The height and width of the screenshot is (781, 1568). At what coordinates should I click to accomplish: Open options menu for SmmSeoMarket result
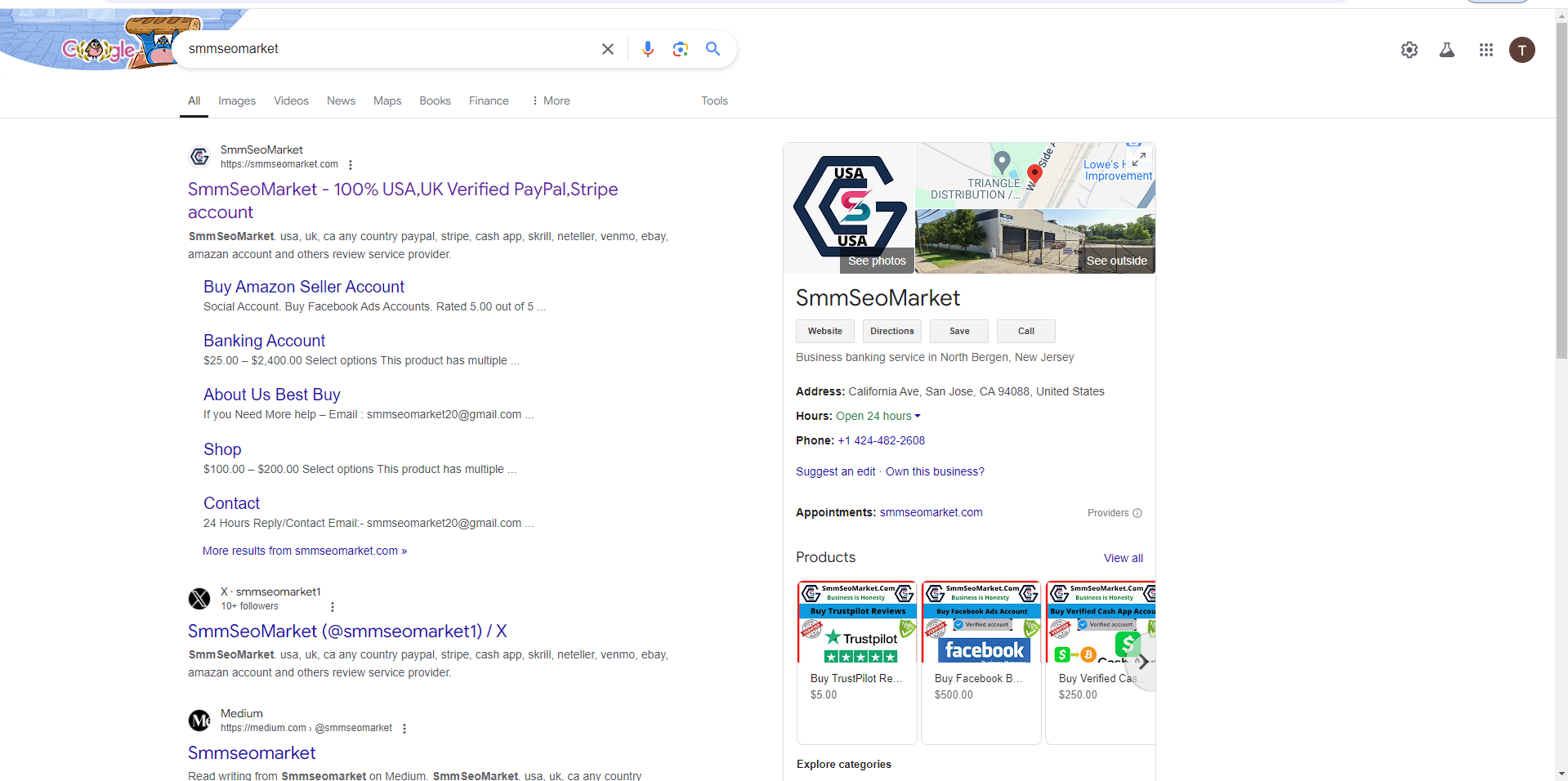point(351,165)
